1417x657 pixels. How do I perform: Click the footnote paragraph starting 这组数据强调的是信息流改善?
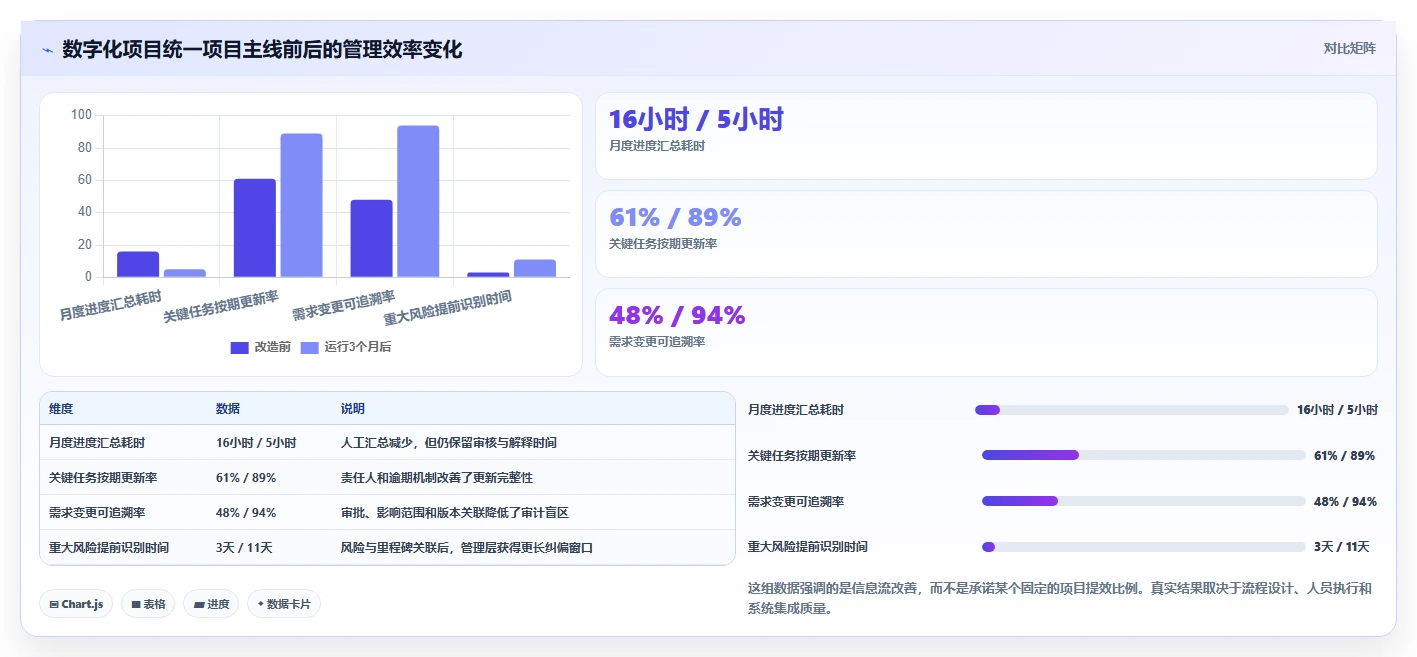coord(1060,598)
